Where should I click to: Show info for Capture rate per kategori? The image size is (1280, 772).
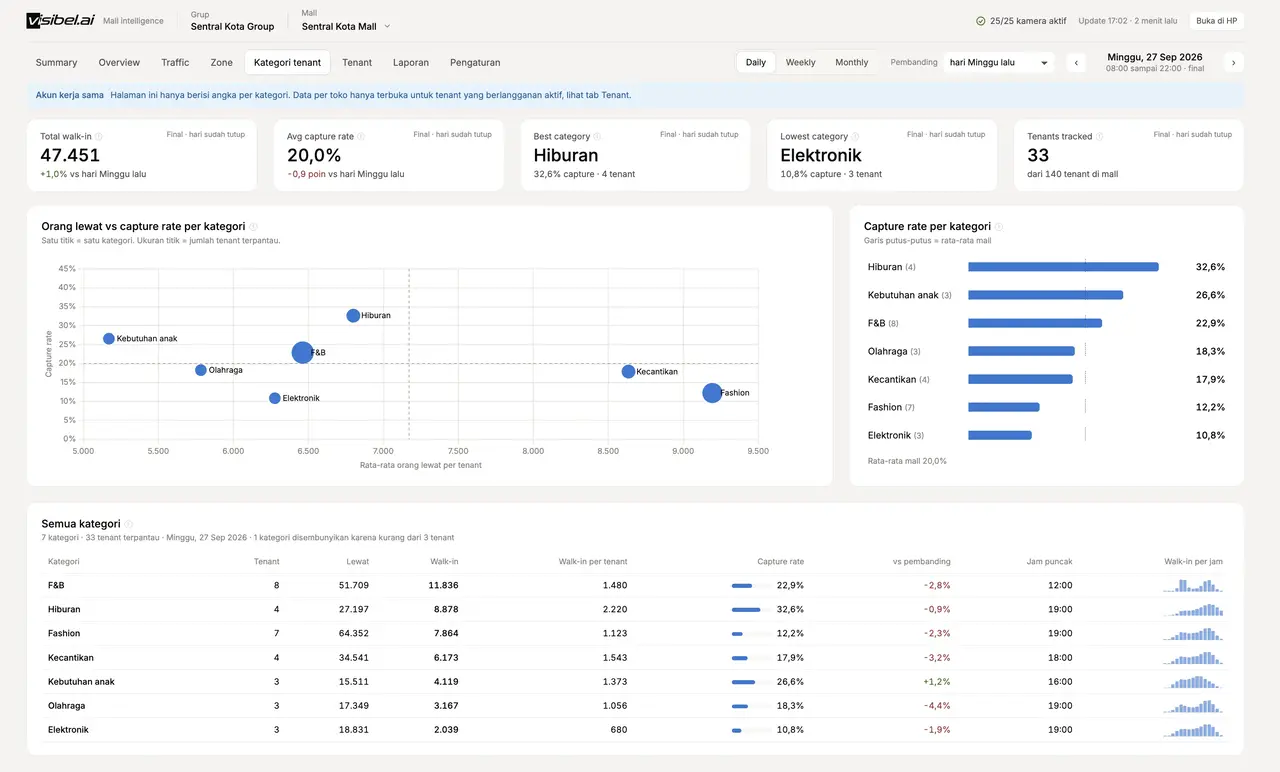pos(999,227)
